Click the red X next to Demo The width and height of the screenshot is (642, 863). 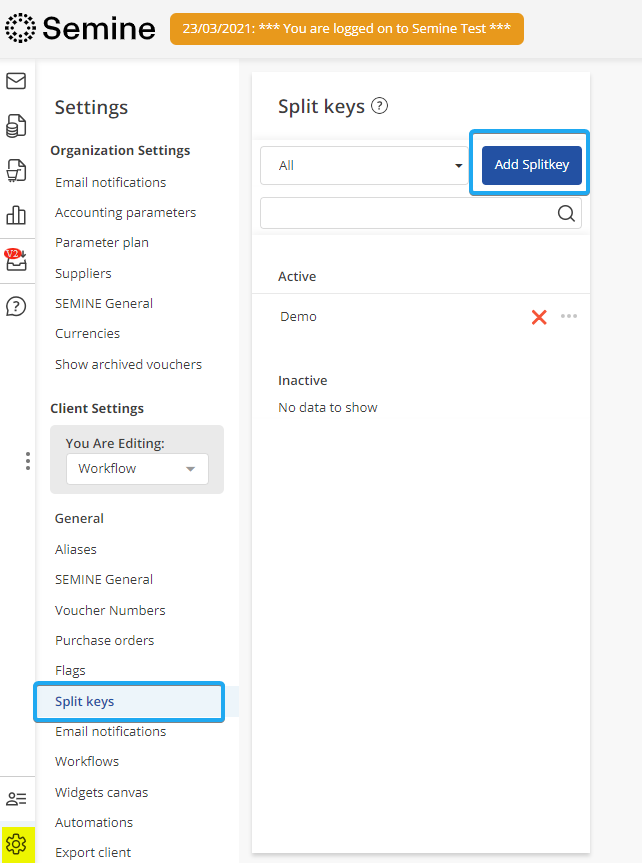pos(539,317)
